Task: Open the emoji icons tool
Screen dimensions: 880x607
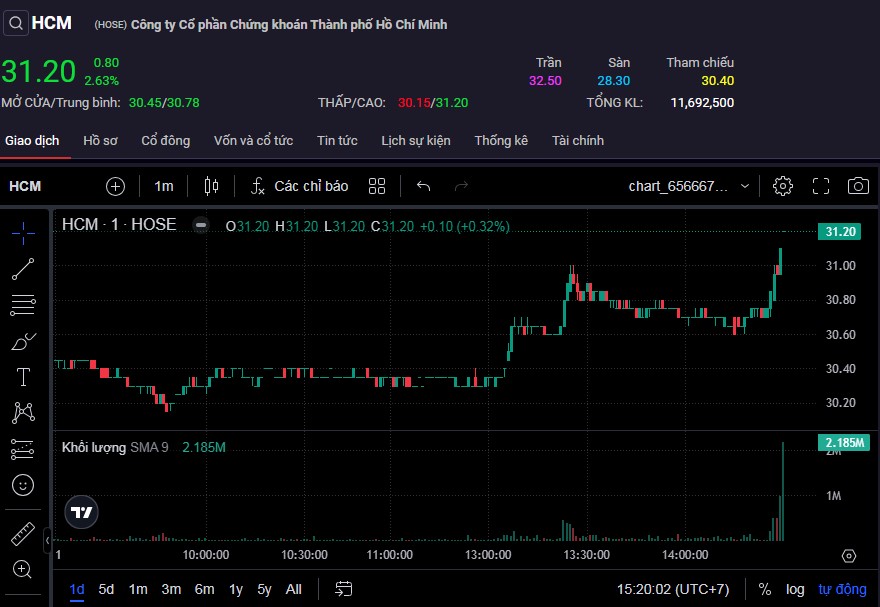Action: (23, 485)
